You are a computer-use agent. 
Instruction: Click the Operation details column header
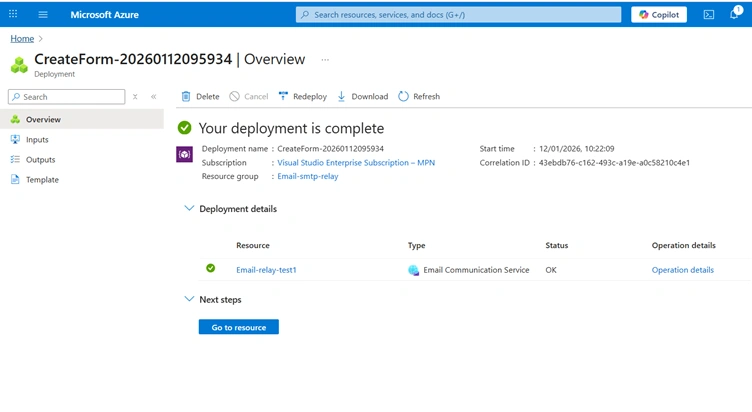(683, 246)
